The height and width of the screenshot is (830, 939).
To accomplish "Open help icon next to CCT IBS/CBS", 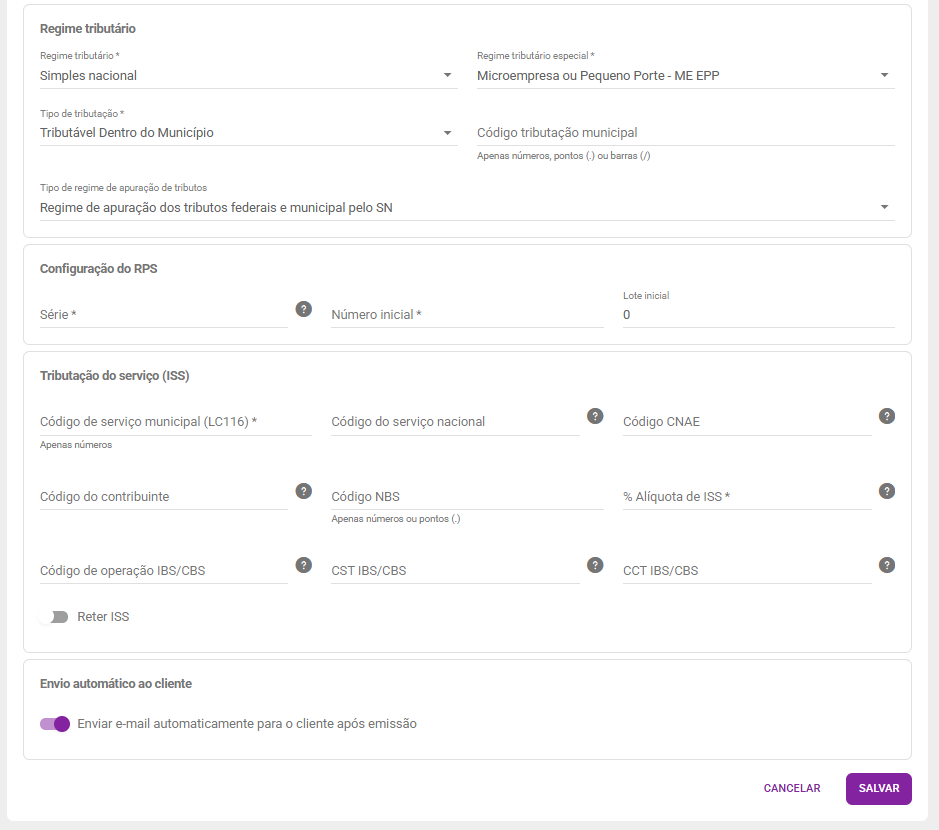I will pyautogui.click(x=886, y=565).
